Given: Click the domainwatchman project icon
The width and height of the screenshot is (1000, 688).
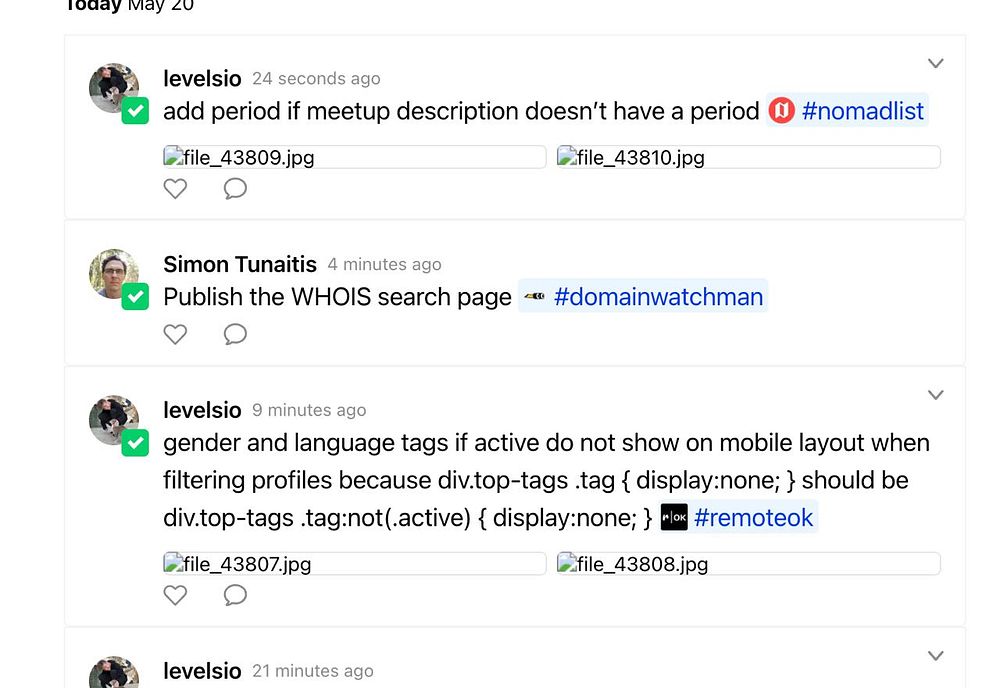Looking at the screenshot, I should click(534, 296).
